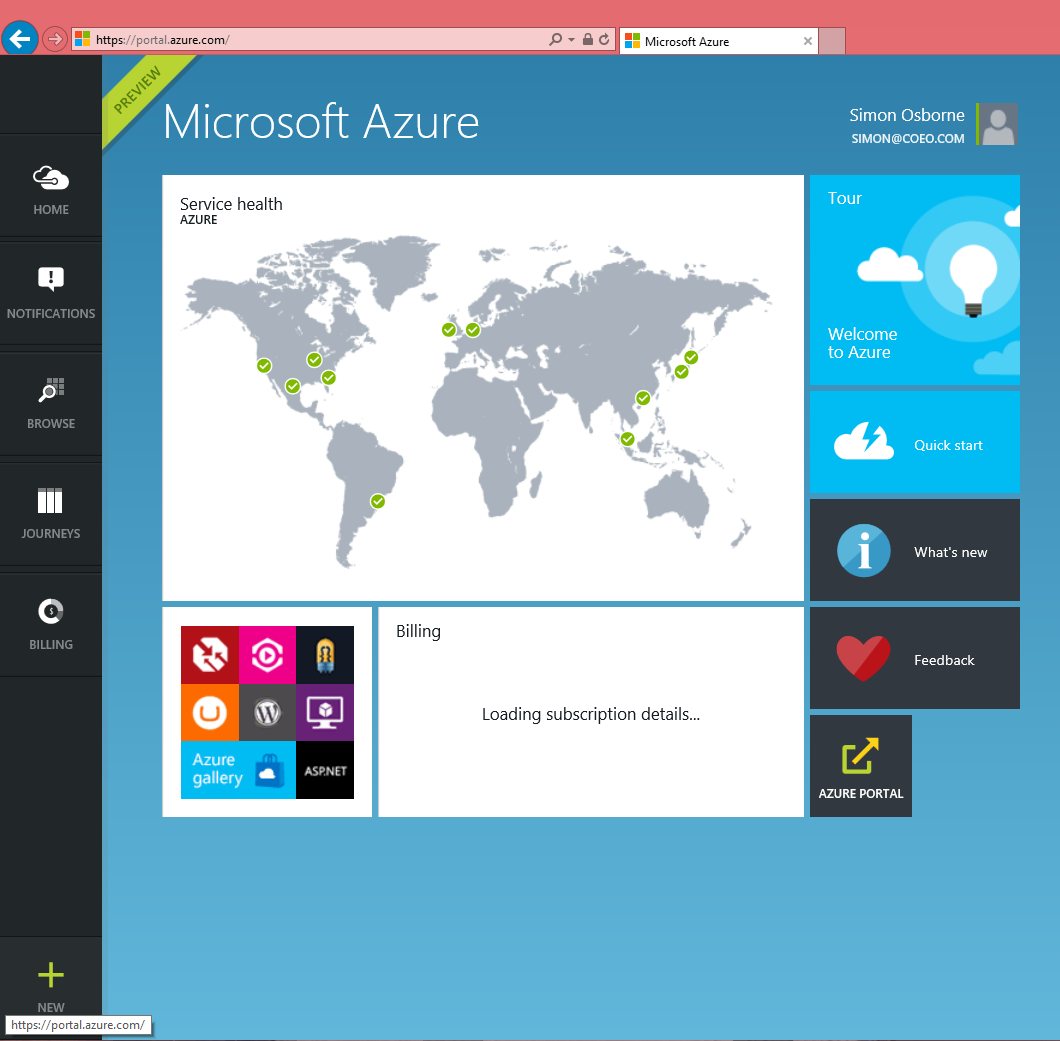This screenshot has height=1041, width=1060.
Task: Click the ASP.NET gallery tile
Action: [x=325, y=770]
